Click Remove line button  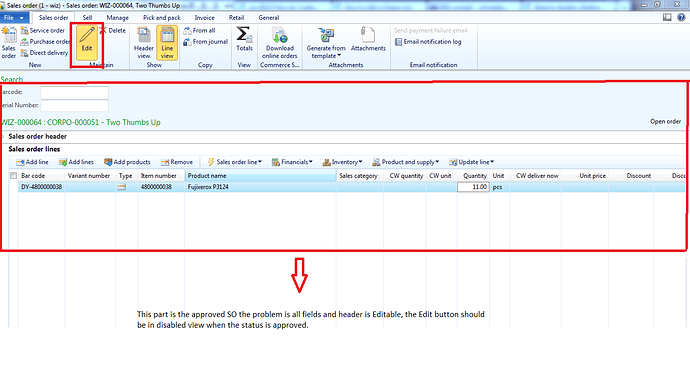177,162
